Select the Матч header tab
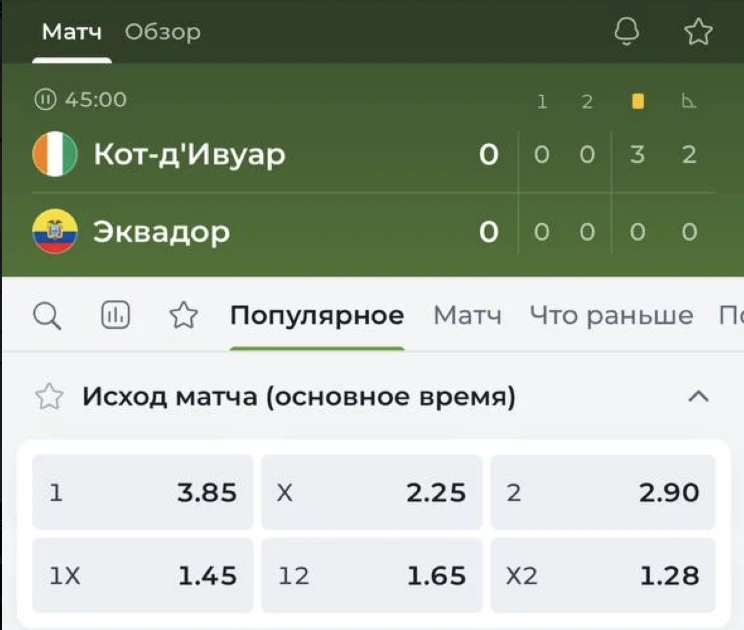Screen dimensions: 744x630 [72, 32]
